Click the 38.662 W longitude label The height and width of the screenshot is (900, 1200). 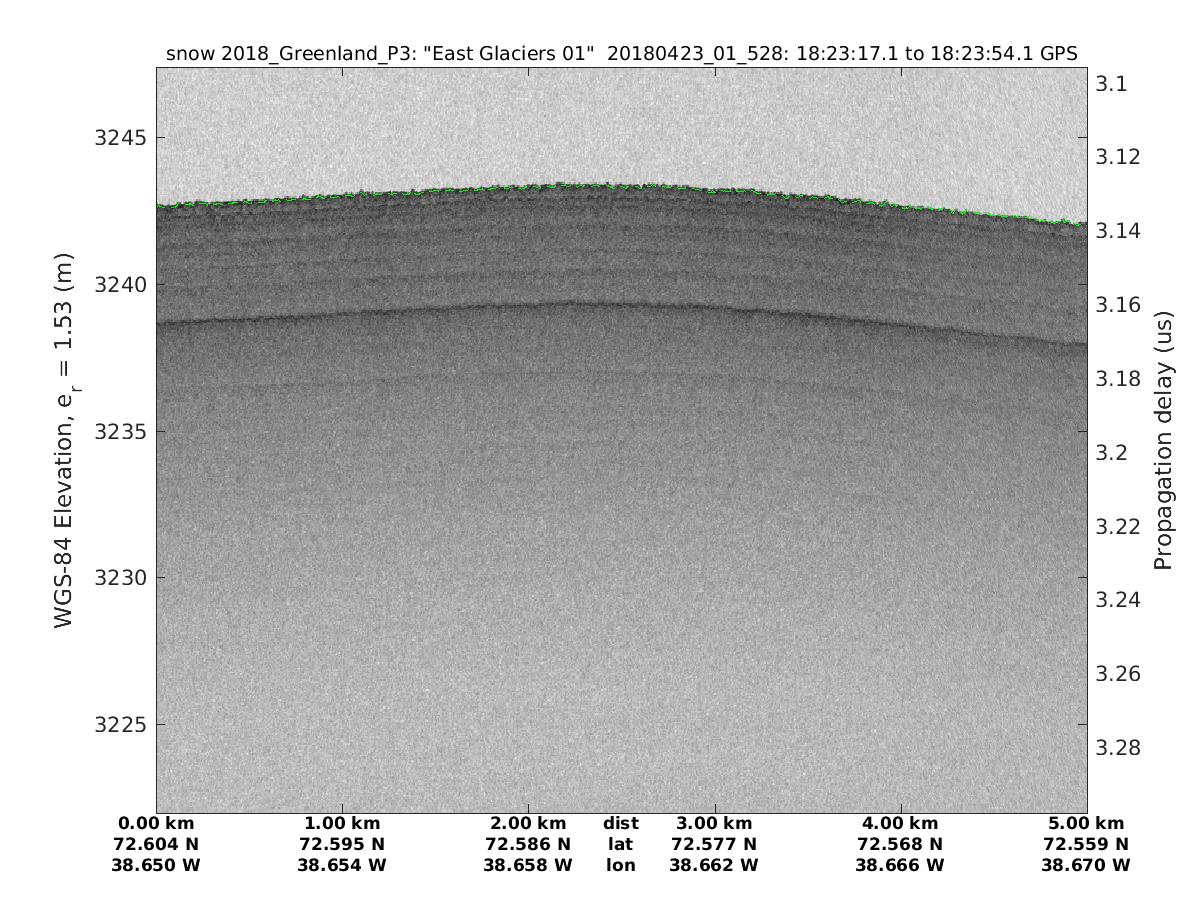pyautogui.click(x=714, y=864)
